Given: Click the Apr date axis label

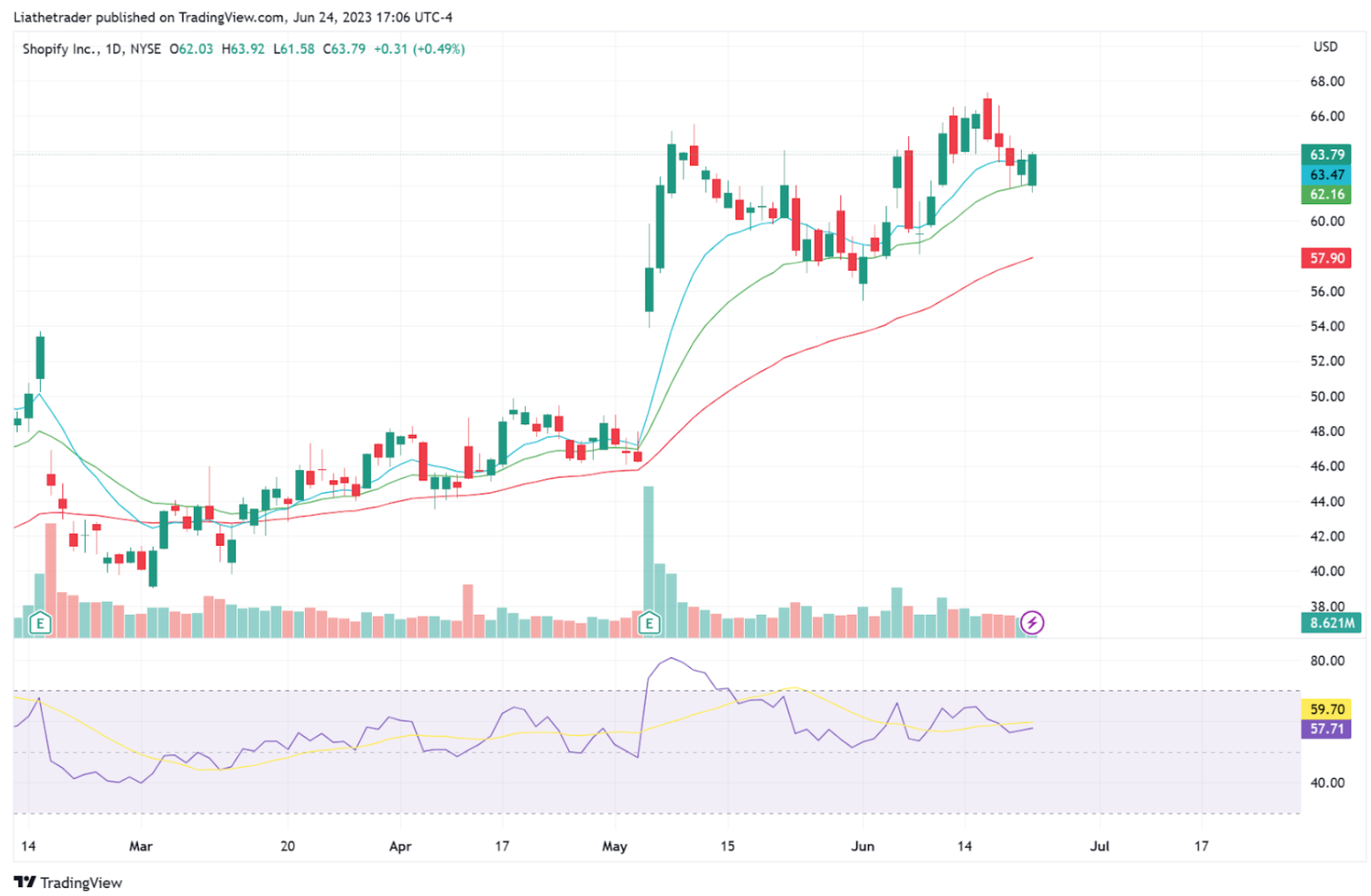Looking at the screenshot, I should pos(400,846).
